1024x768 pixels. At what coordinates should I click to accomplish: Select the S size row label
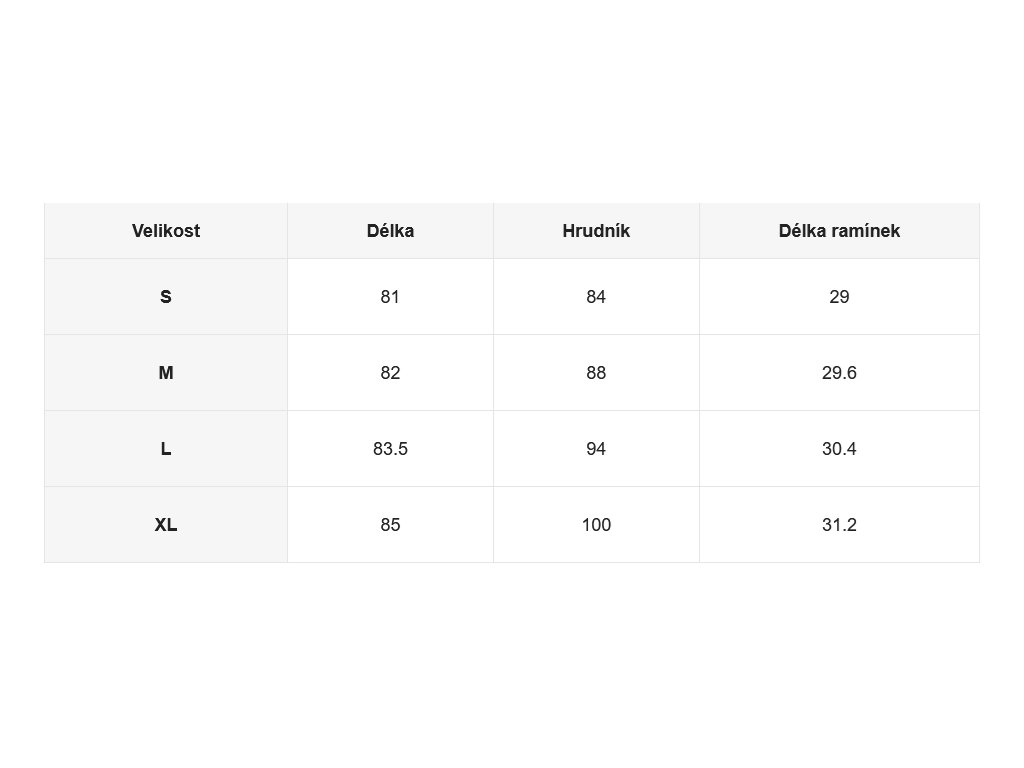pyautogui.click(x=166, y=296)
